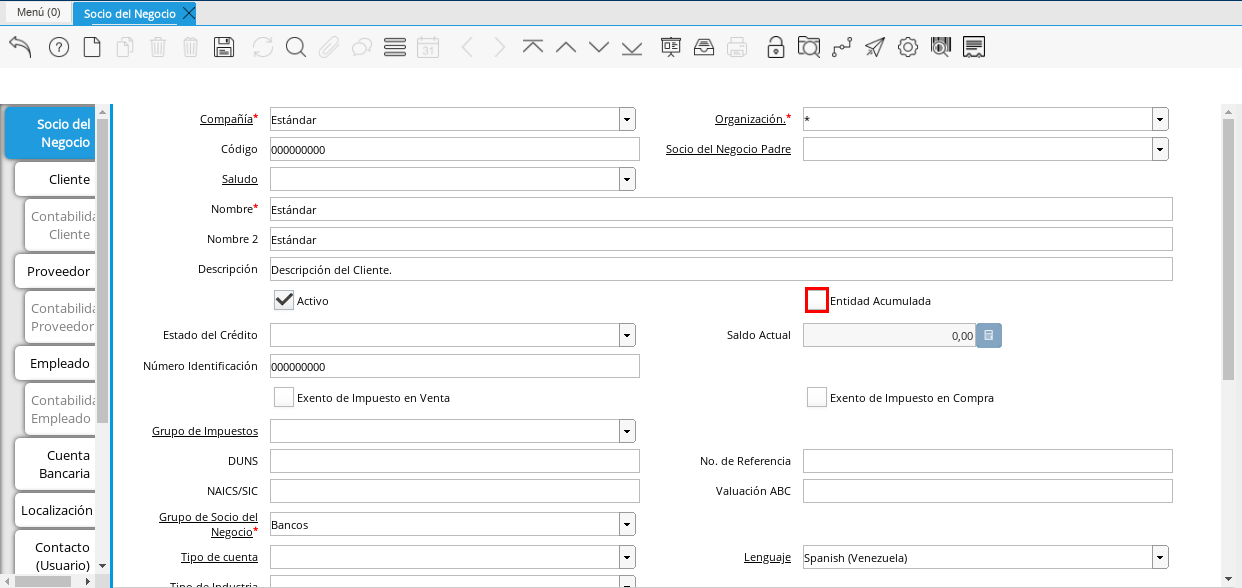Toggle grid view with the three-lines icon
The width and height of the screenshot is (1242, 588).
click(x=394, y=47)
